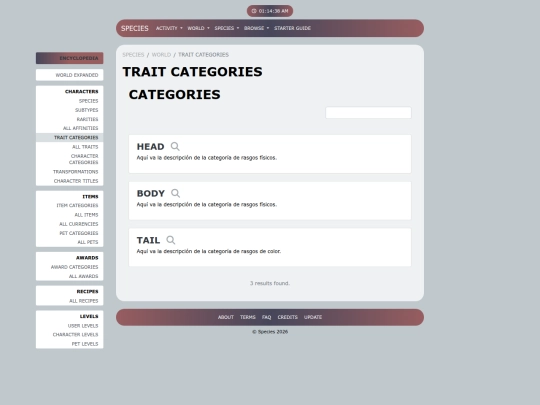This screenshot has height=405, width=540.
Task: Open All Awards in sidebar
Action: [84, 276]
